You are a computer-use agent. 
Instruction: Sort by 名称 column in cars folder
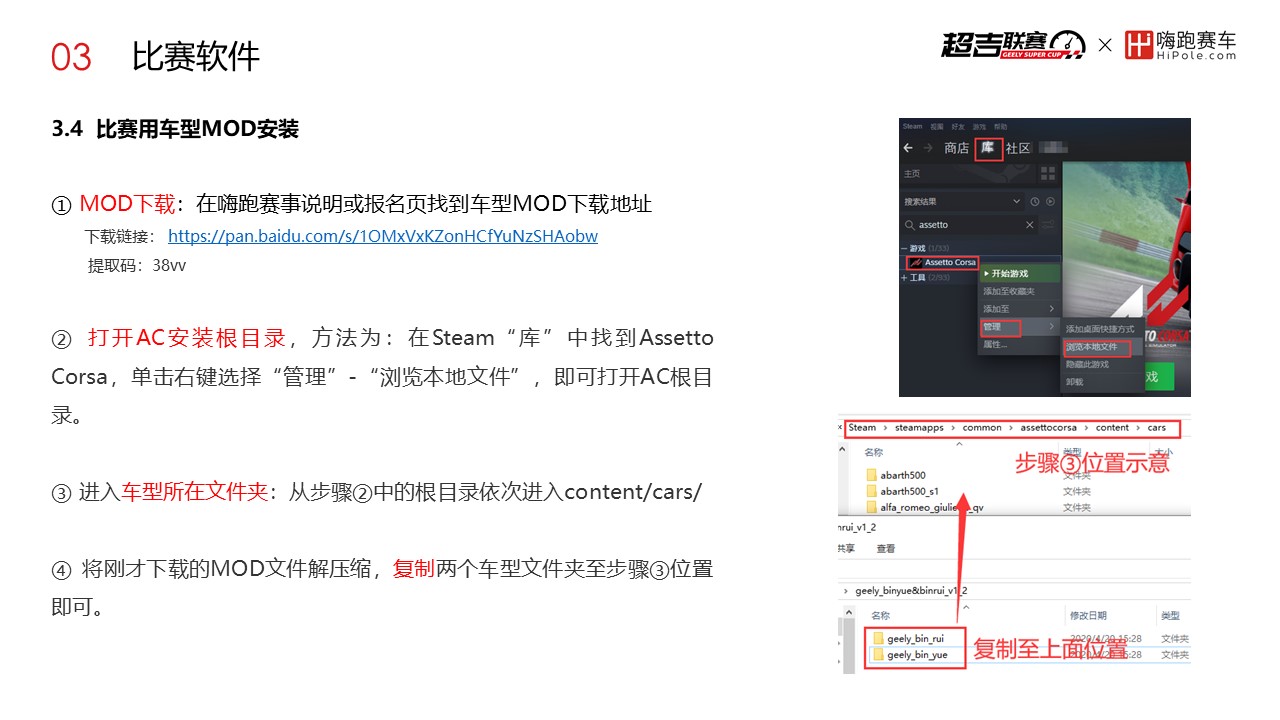click(874, 452)
